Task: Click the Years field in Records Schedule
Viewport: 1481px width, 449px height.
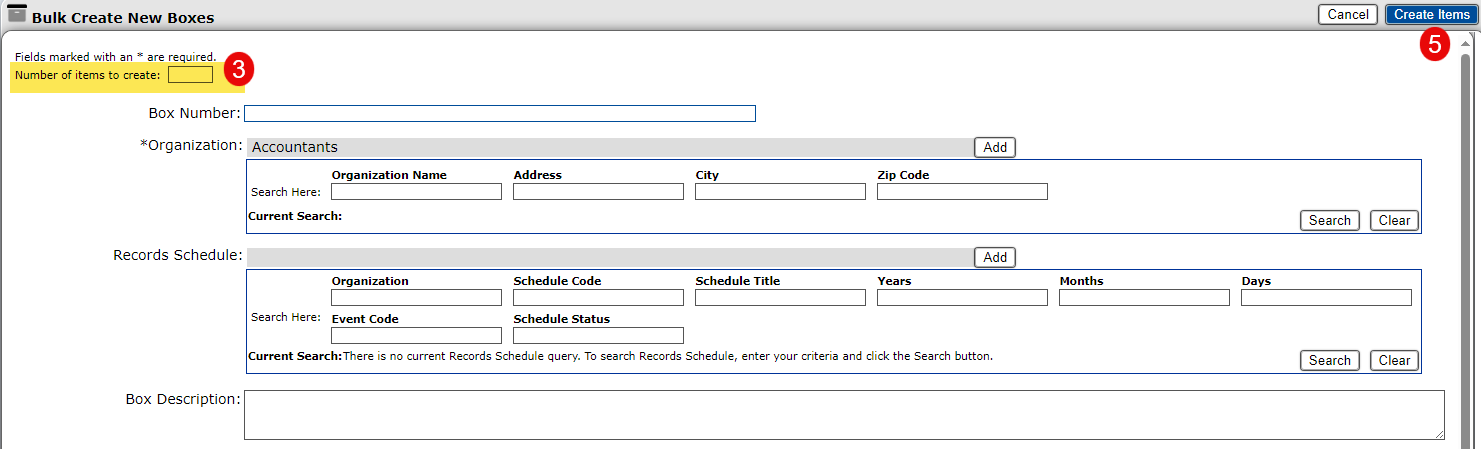Action: [962, 298]
